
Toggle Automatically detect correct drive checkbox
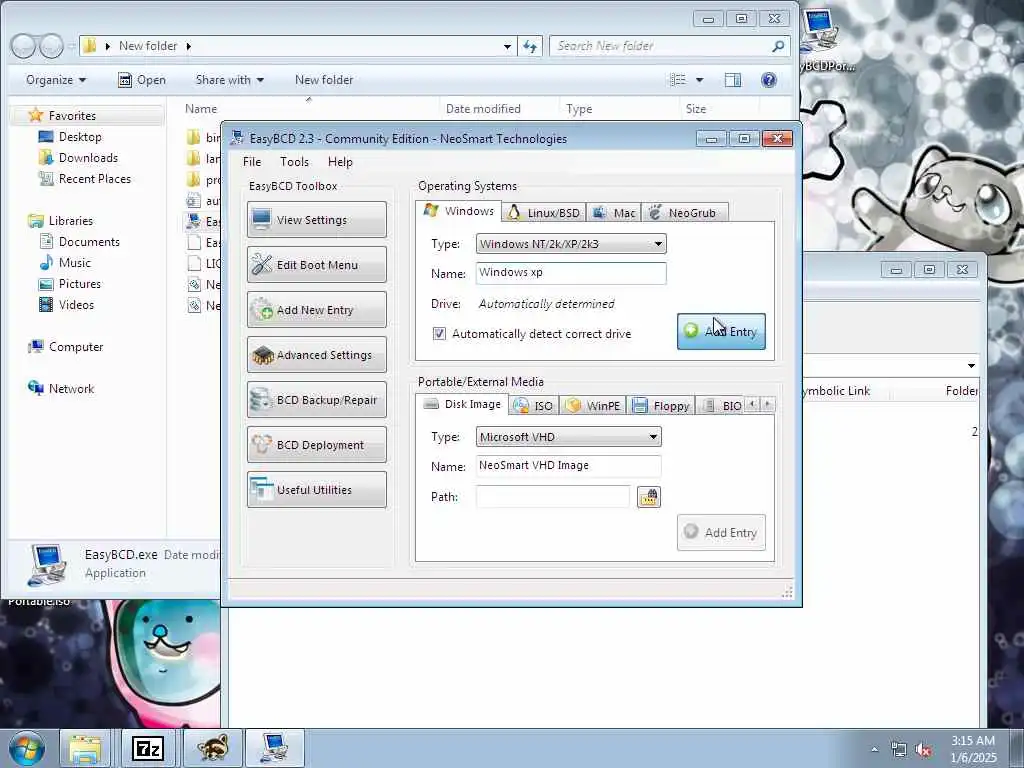tap(440, 334)
